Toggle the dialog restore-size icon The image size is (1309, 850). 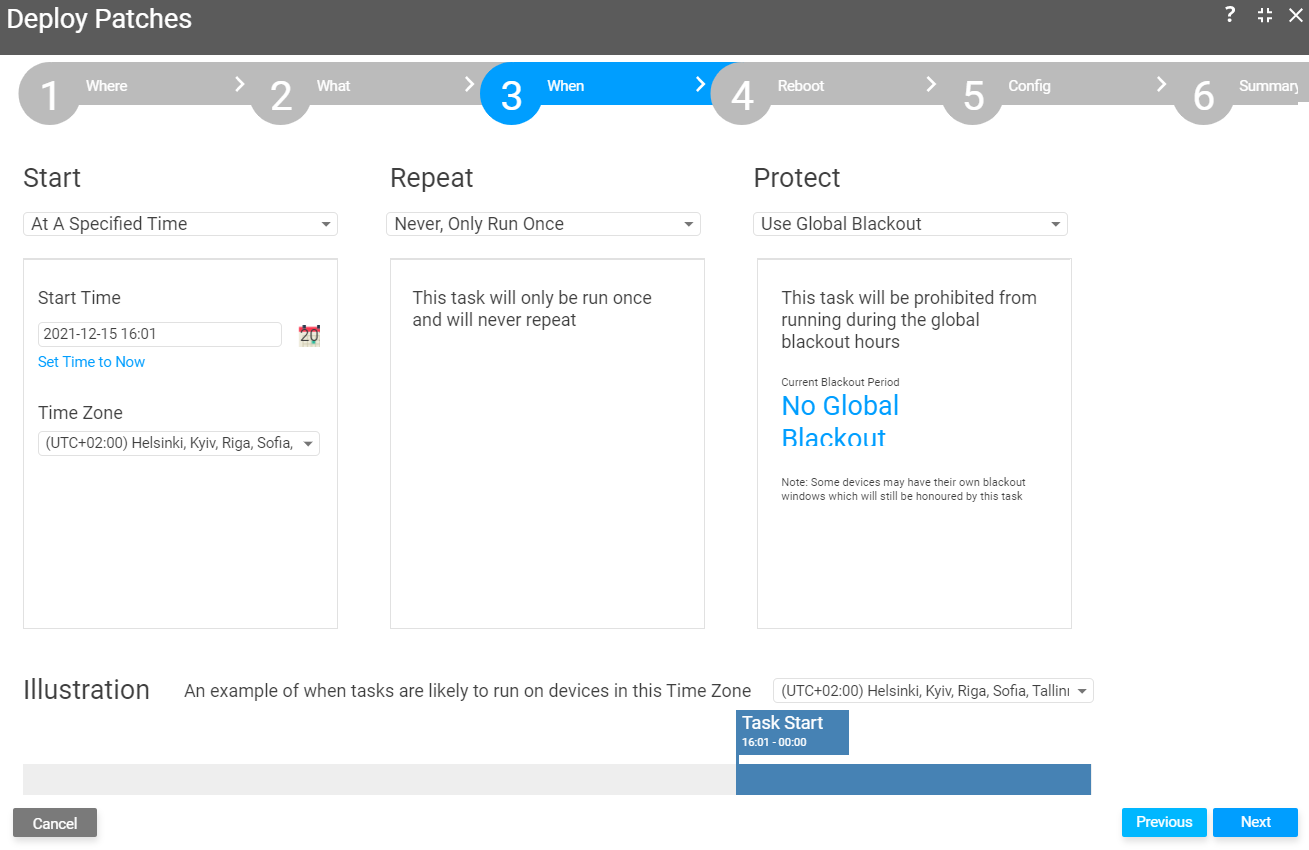tap(1265, 15)
